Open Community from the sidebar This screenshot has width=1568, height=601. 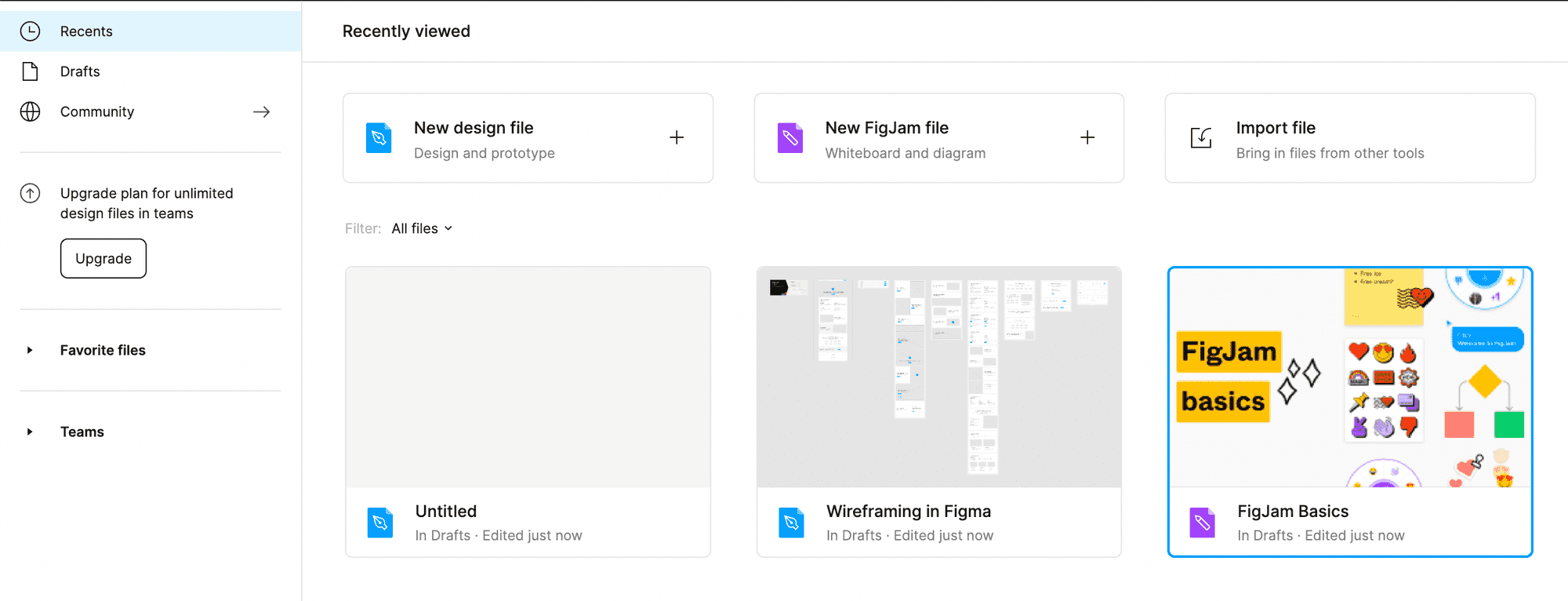(x=151, y=111)
